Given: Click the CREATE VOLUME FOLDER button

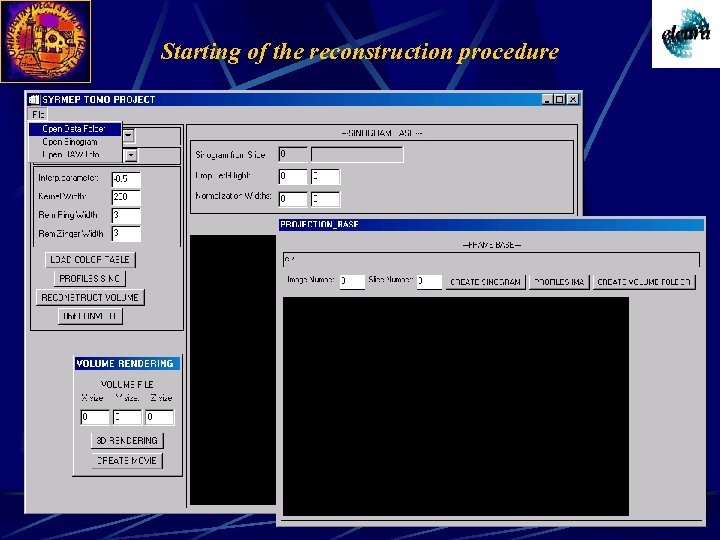Looking at the screenshot, I should click(x=644, y=282).
